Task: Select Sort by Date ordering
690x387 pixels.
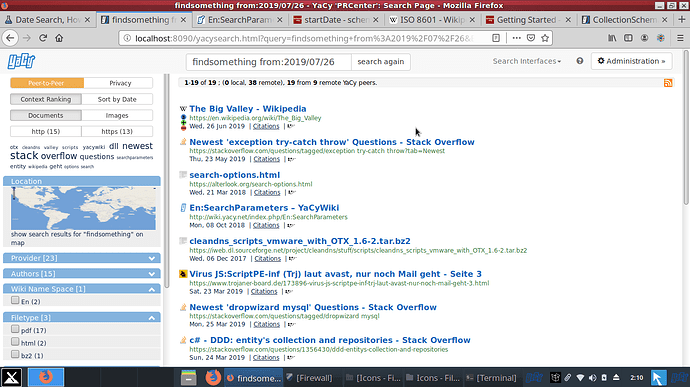Action: click(117, 99)
